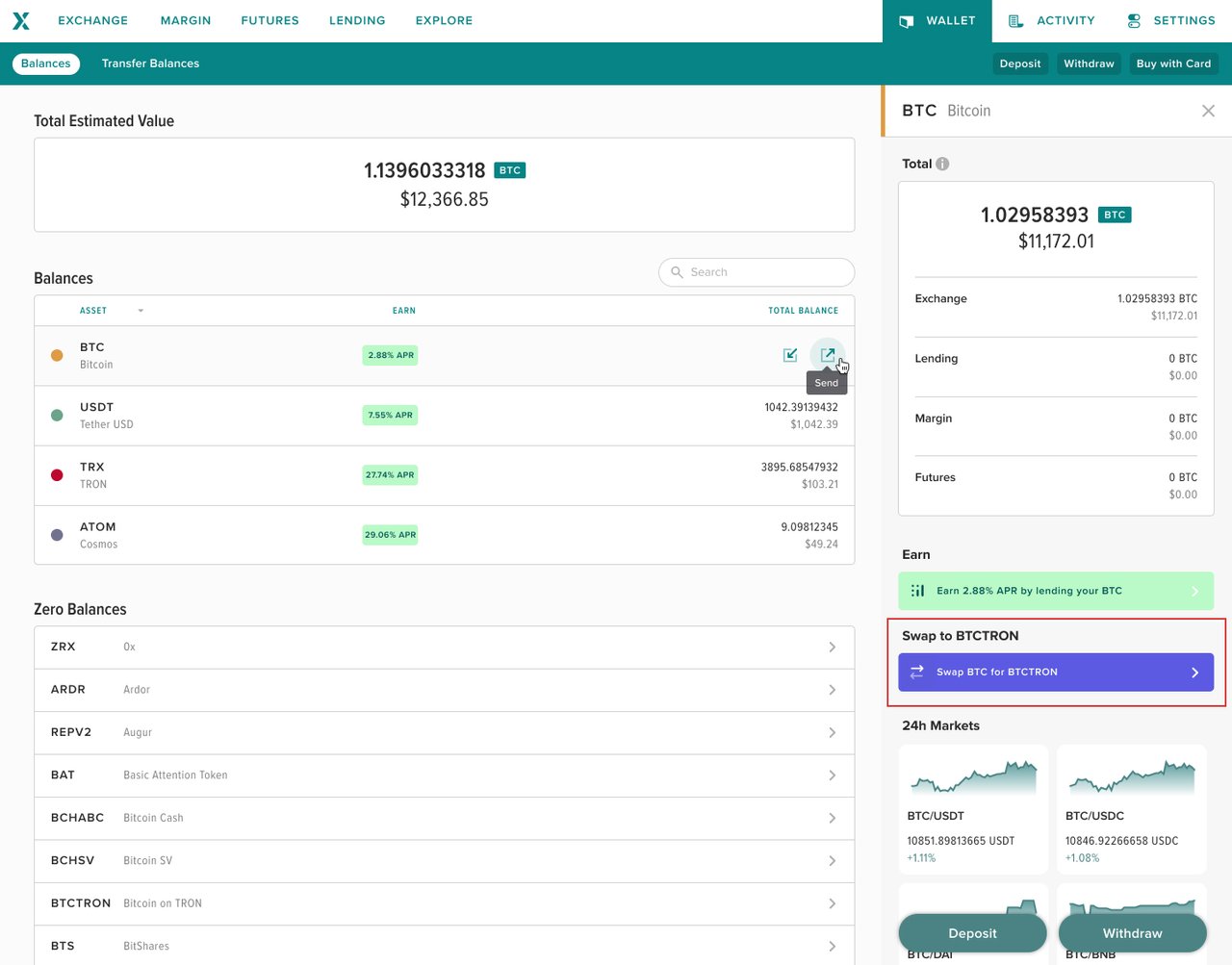The width and height of the screenshot is (1232, 965).
Task: Open the BTC/USDC market card
Action: [x=1132, y=810]
